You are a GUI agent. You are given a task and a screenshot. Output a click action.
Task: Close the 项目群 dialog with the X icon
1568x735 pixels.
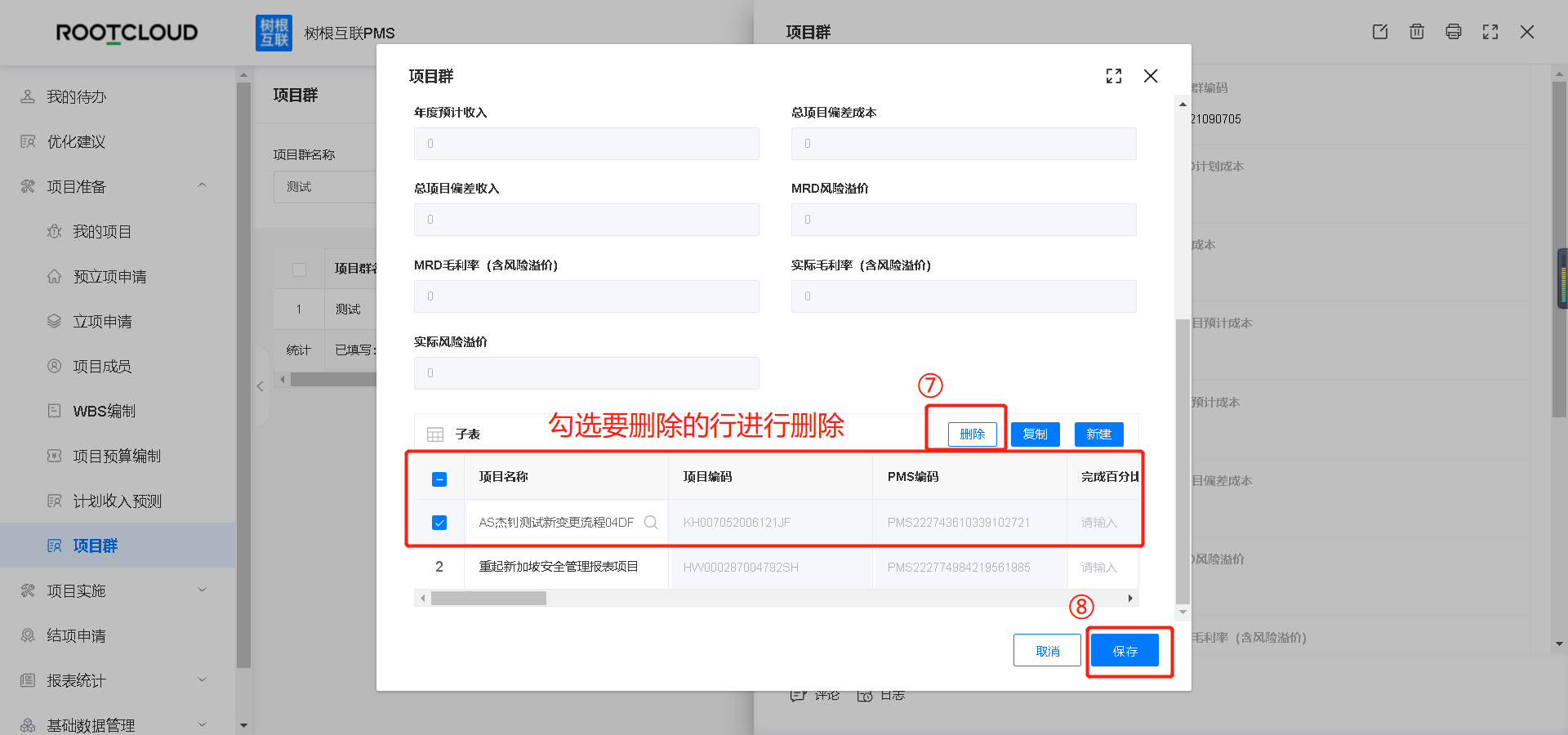click(x=1151, y=76)
